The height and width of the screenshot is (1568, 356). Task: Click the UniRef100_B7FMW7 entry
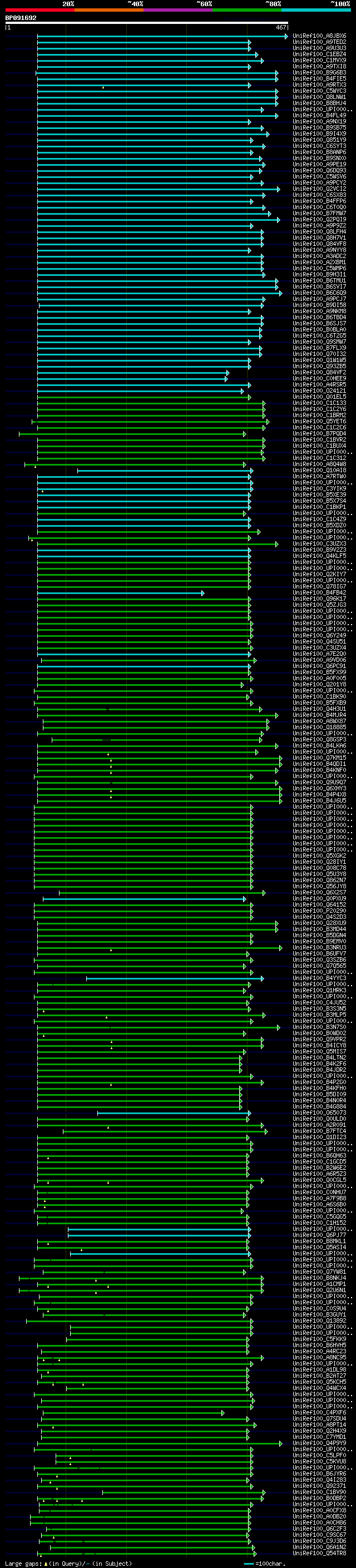(319, 213)
